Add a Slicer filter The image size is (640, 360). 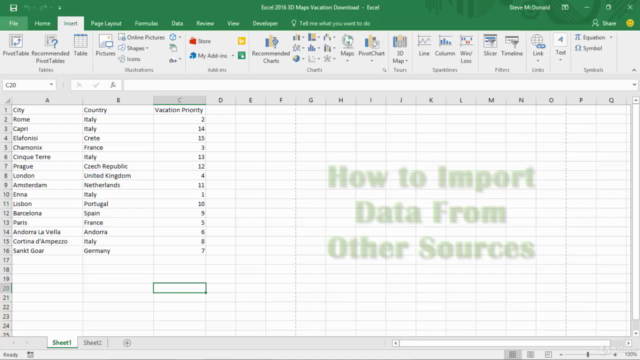[x=490, y=45]
